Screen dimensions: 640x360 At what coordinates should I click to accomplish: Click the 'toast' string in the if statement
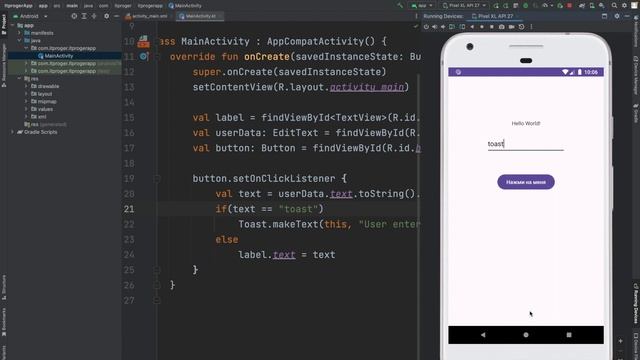tap(298, 209)
